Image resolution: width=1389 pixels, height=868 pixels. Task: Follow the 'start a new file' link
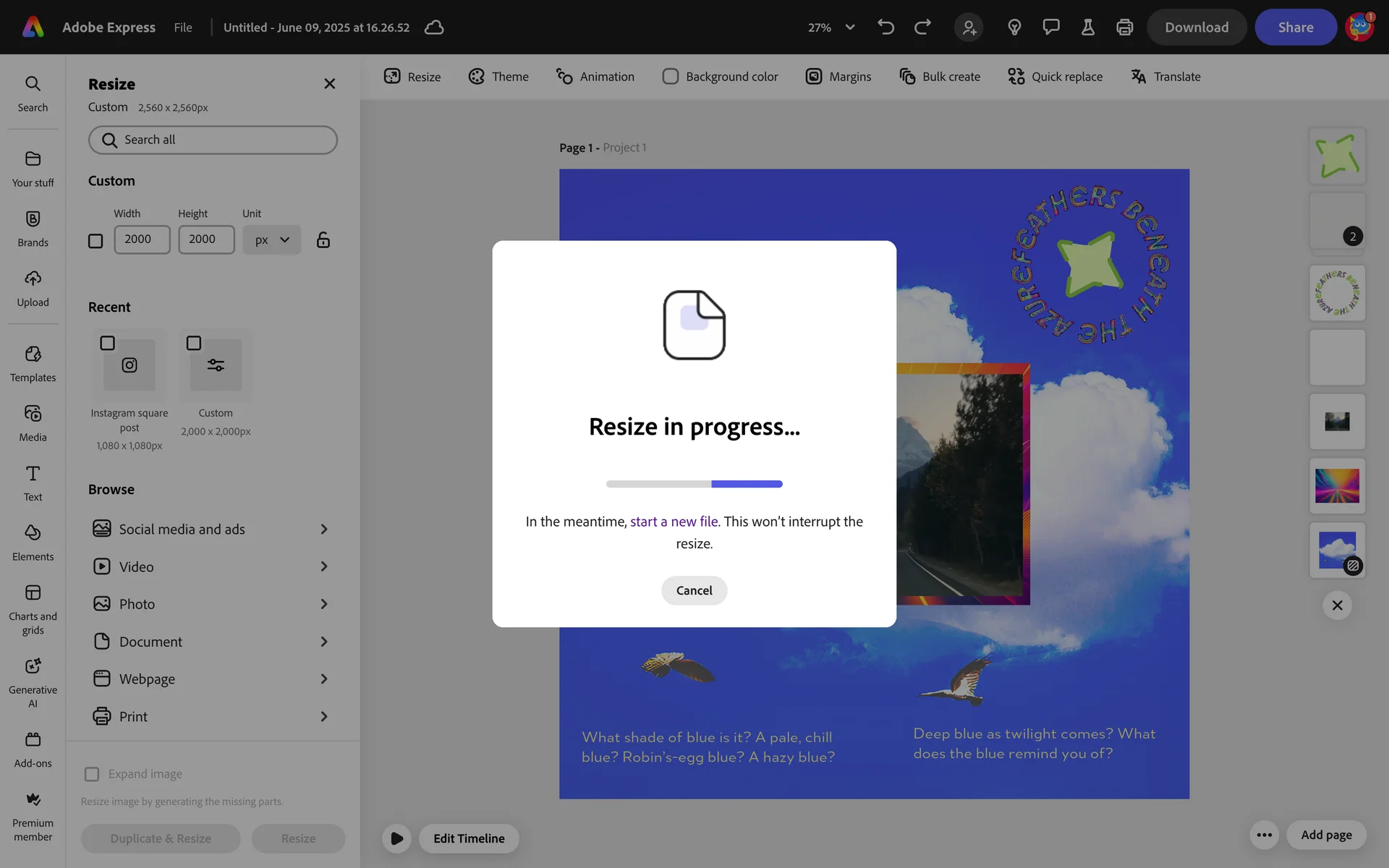674,522
